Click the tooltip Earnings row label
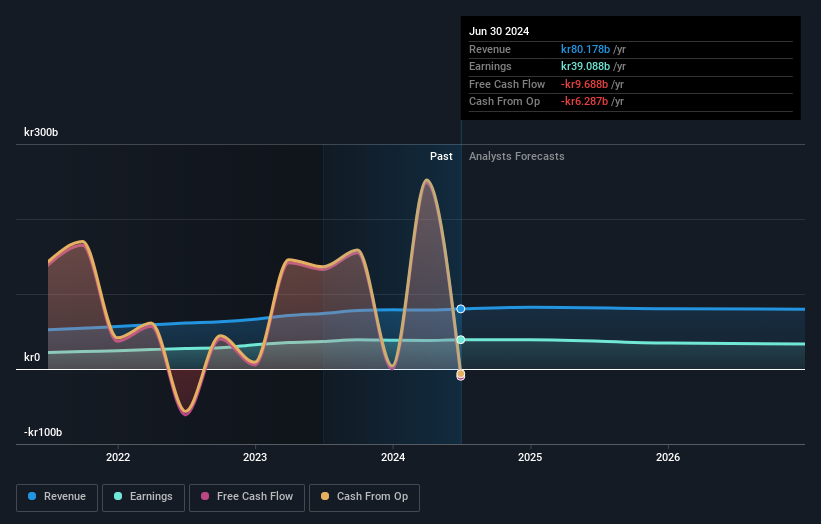Image resolution: width=821 pixels, height=524 pixels. click(490, 66)
